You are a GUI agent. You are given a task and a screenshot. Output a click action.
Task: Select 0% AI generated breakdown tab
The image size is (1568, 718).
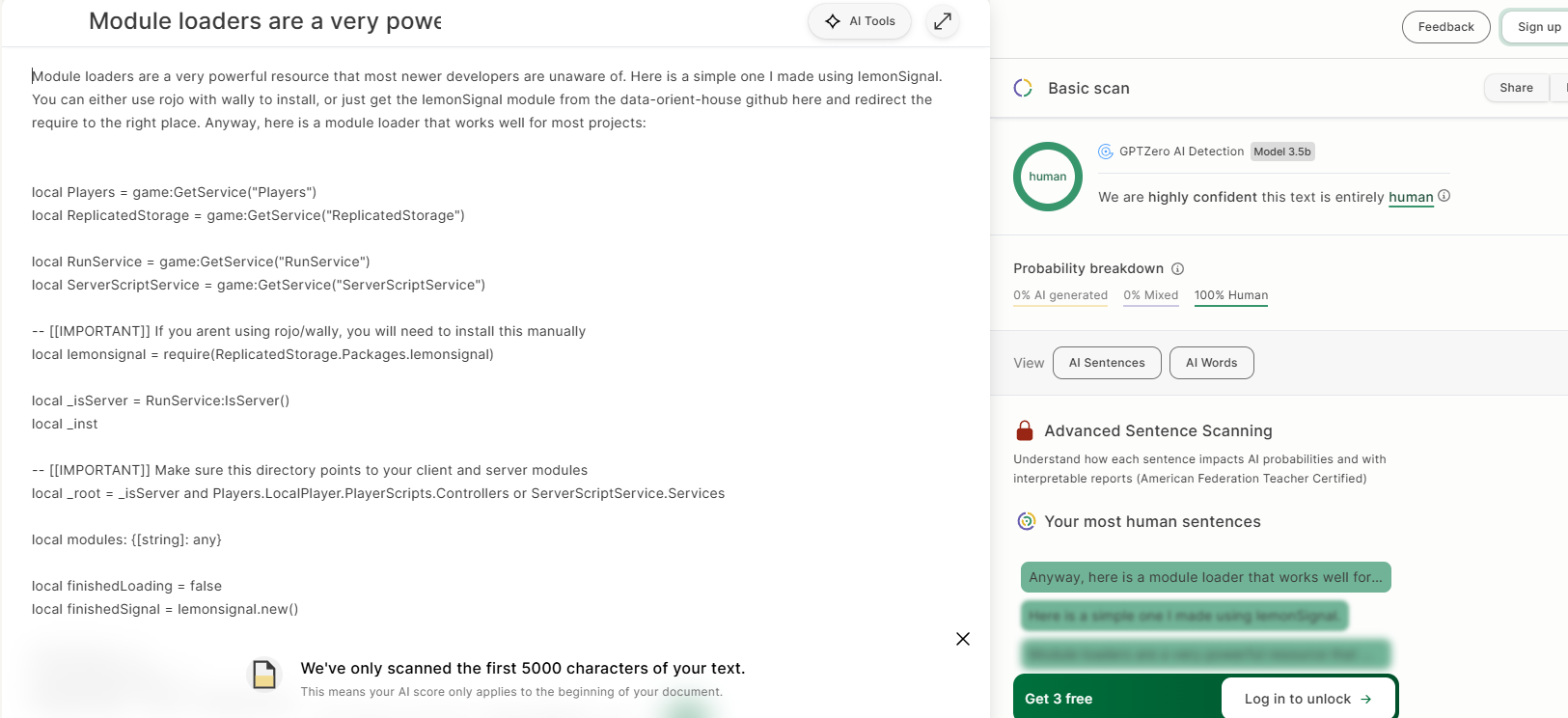tap(1060, 295)
